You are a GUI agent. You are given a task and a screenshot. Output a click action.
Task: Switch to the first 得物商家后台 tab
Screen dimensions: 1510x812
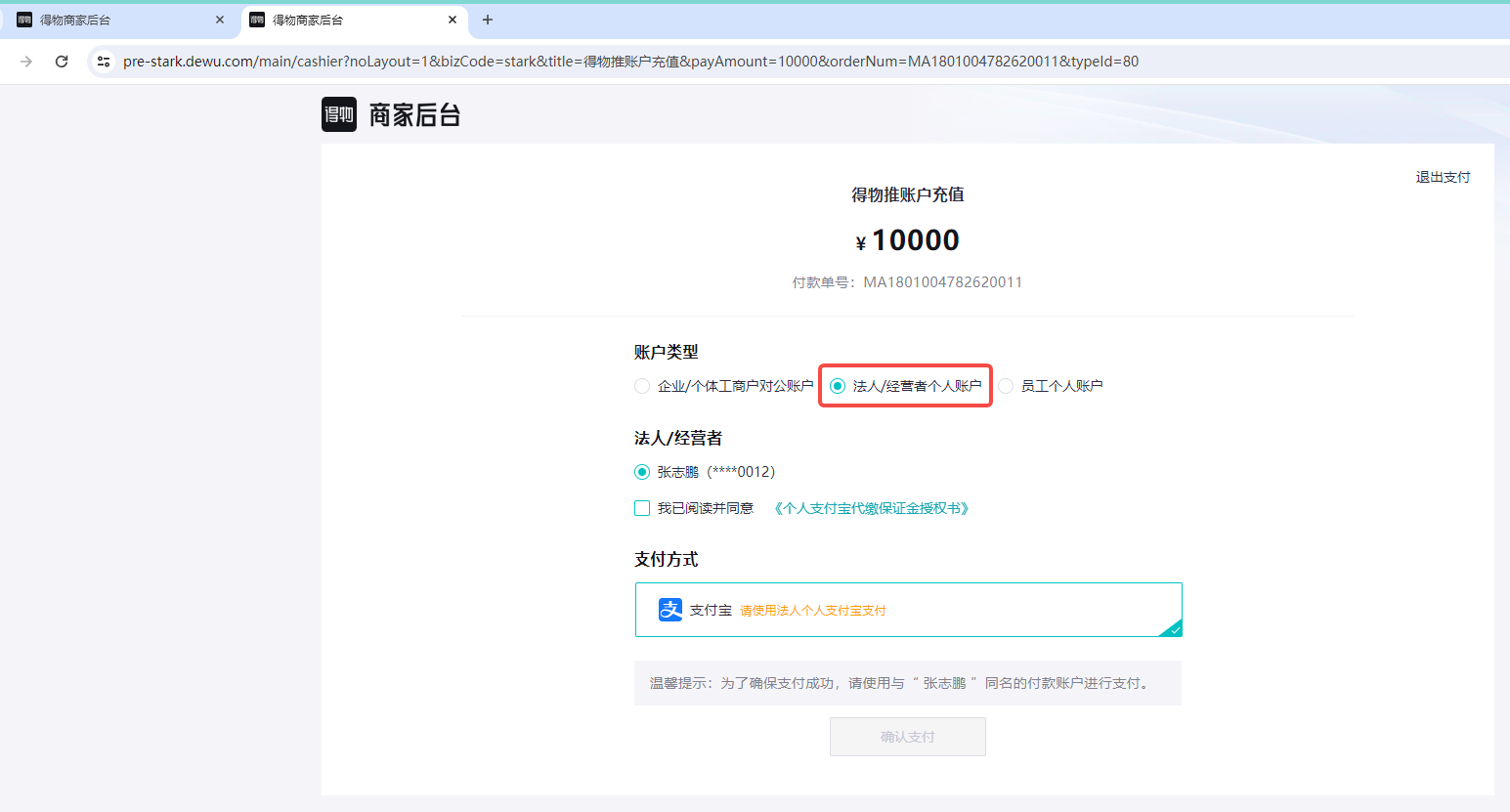[120, 20]
